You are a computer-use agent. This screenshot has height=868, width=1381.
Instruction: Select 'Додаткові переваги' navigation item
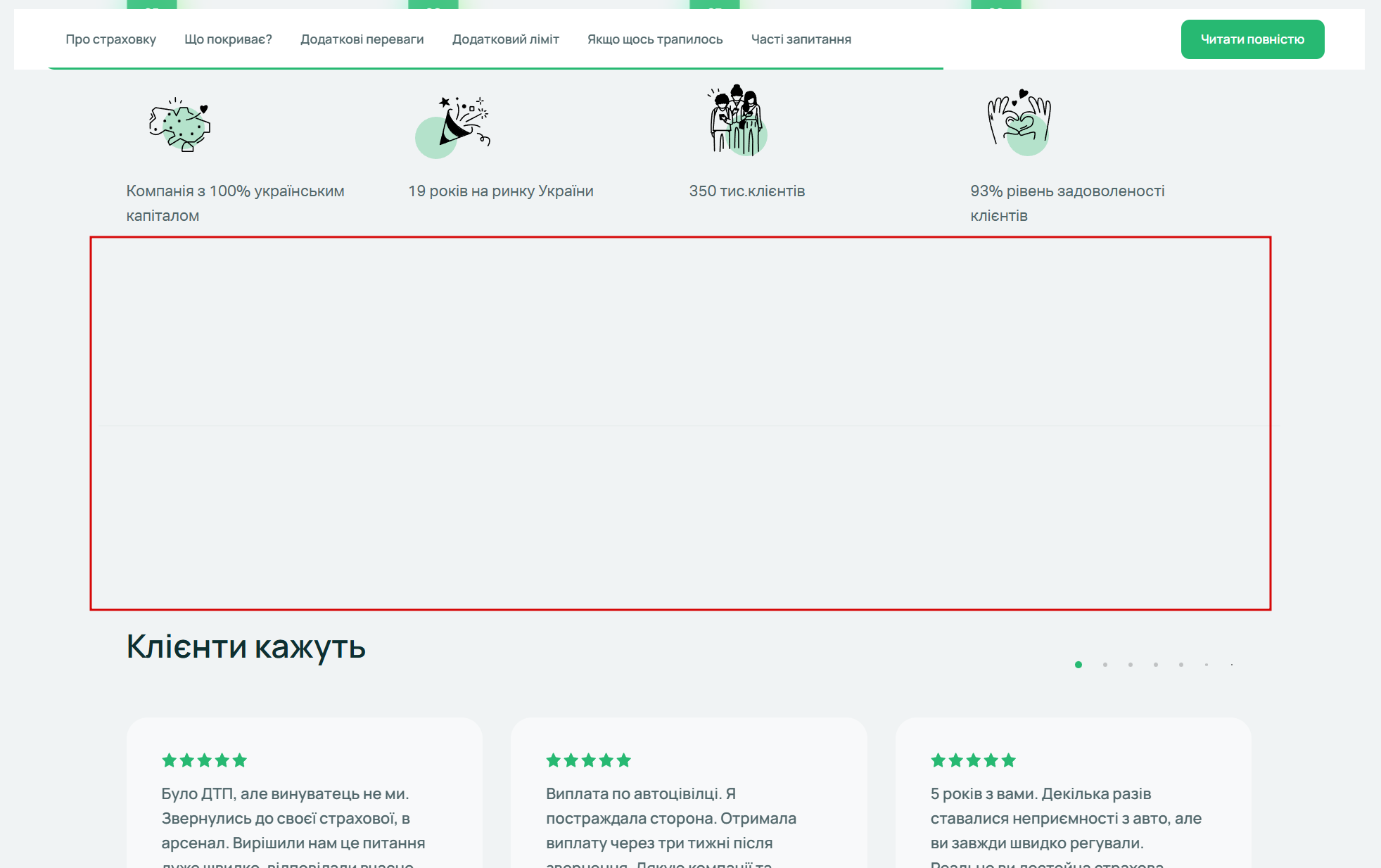(x=362, y=39)
